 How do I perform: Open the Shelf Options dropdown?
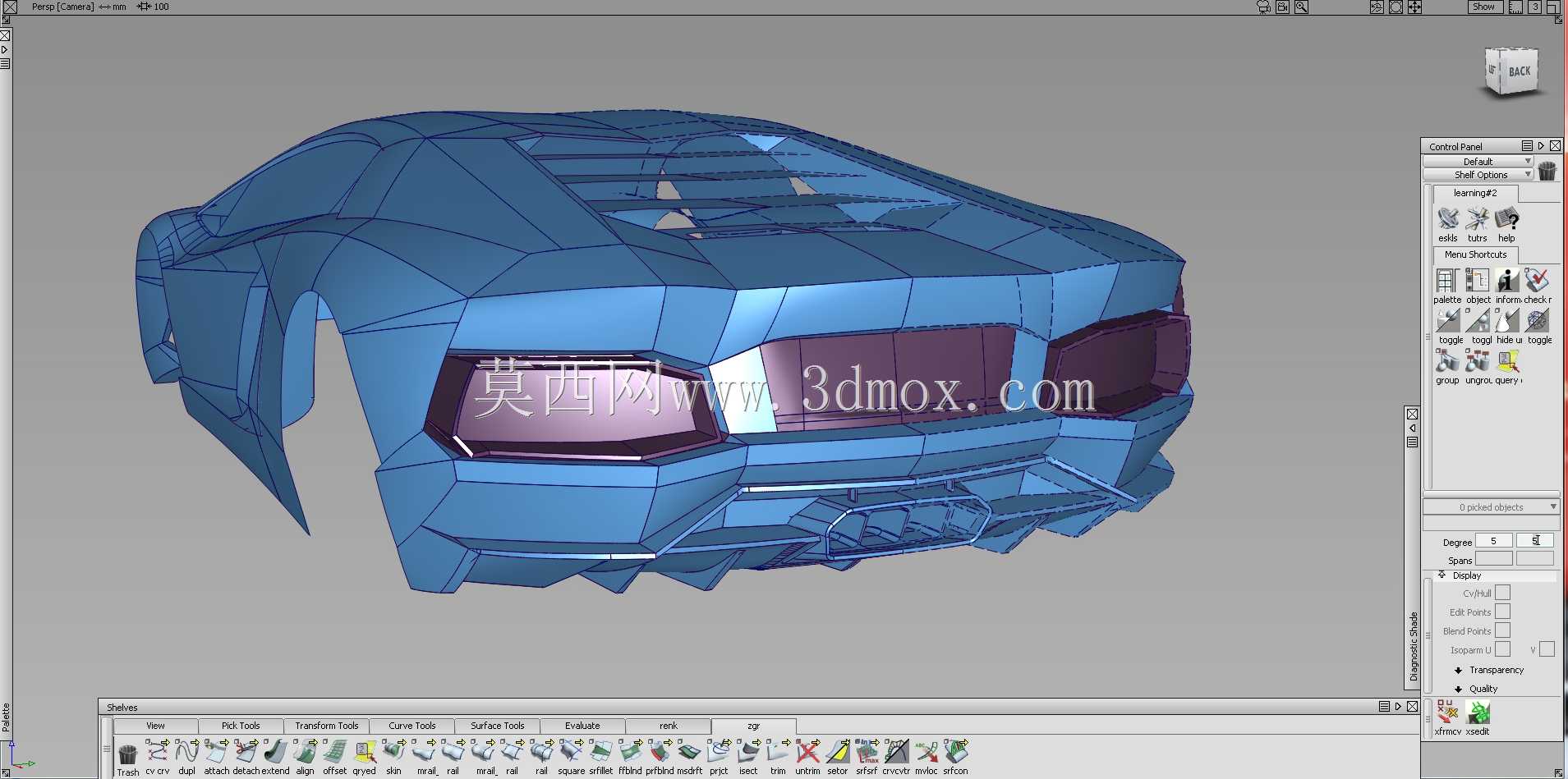point(1478,175)
